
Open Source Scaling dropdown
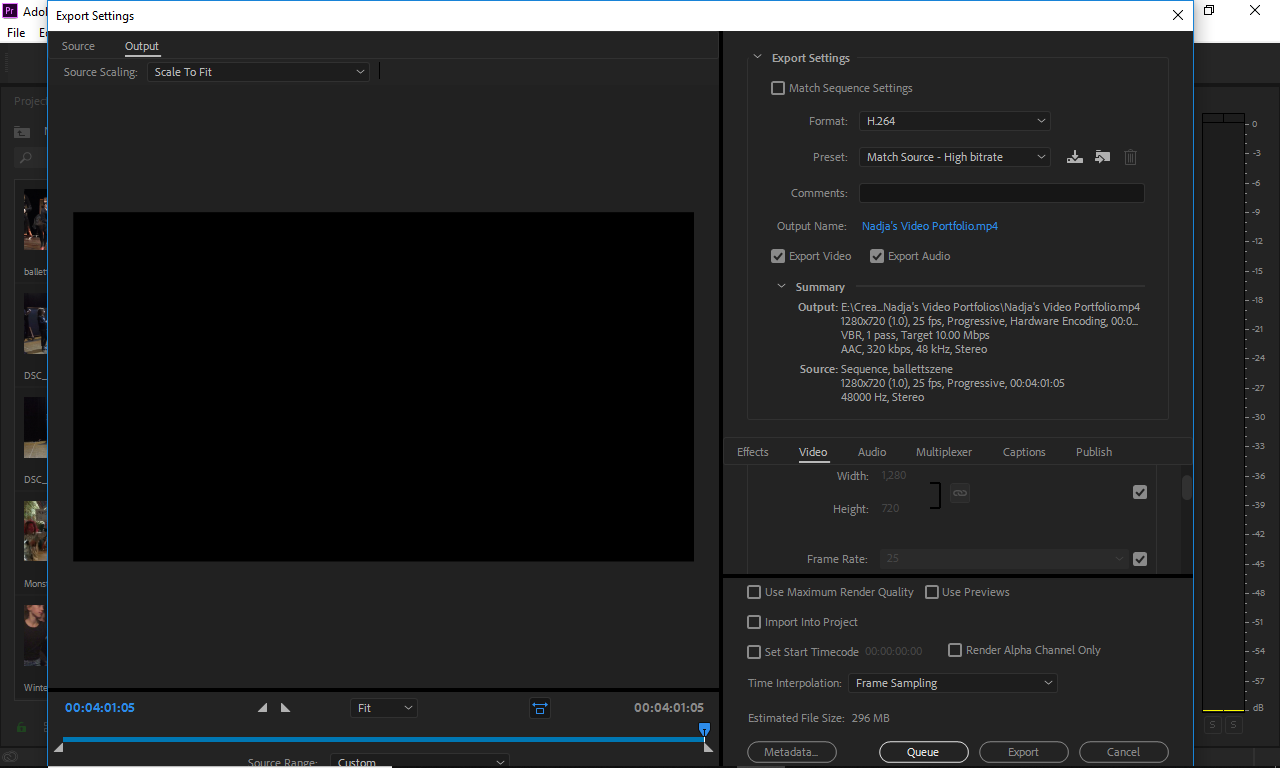click(258, 72)
